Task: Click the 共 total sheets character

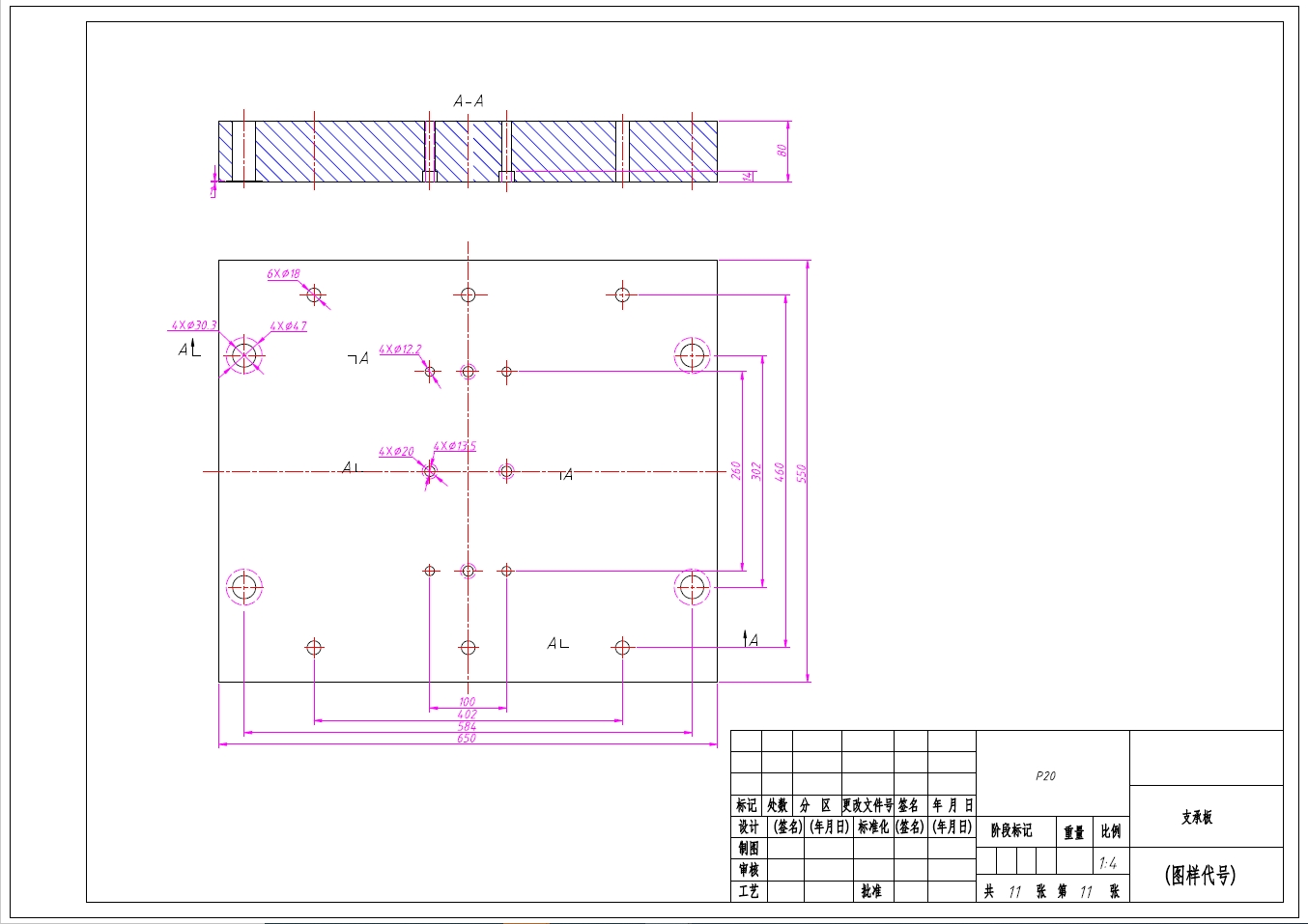Action: coord(989,891)
